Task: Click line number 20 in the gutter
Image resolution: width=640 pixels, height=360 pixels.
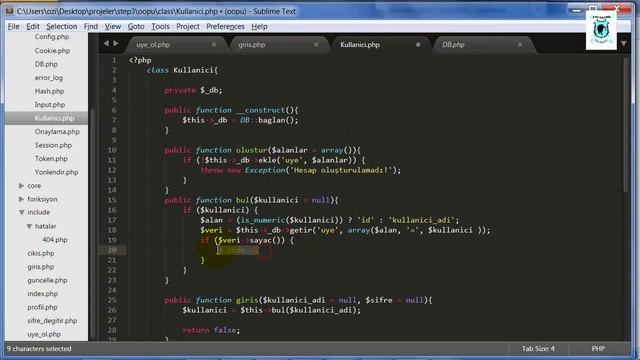Action: (112, 250)
